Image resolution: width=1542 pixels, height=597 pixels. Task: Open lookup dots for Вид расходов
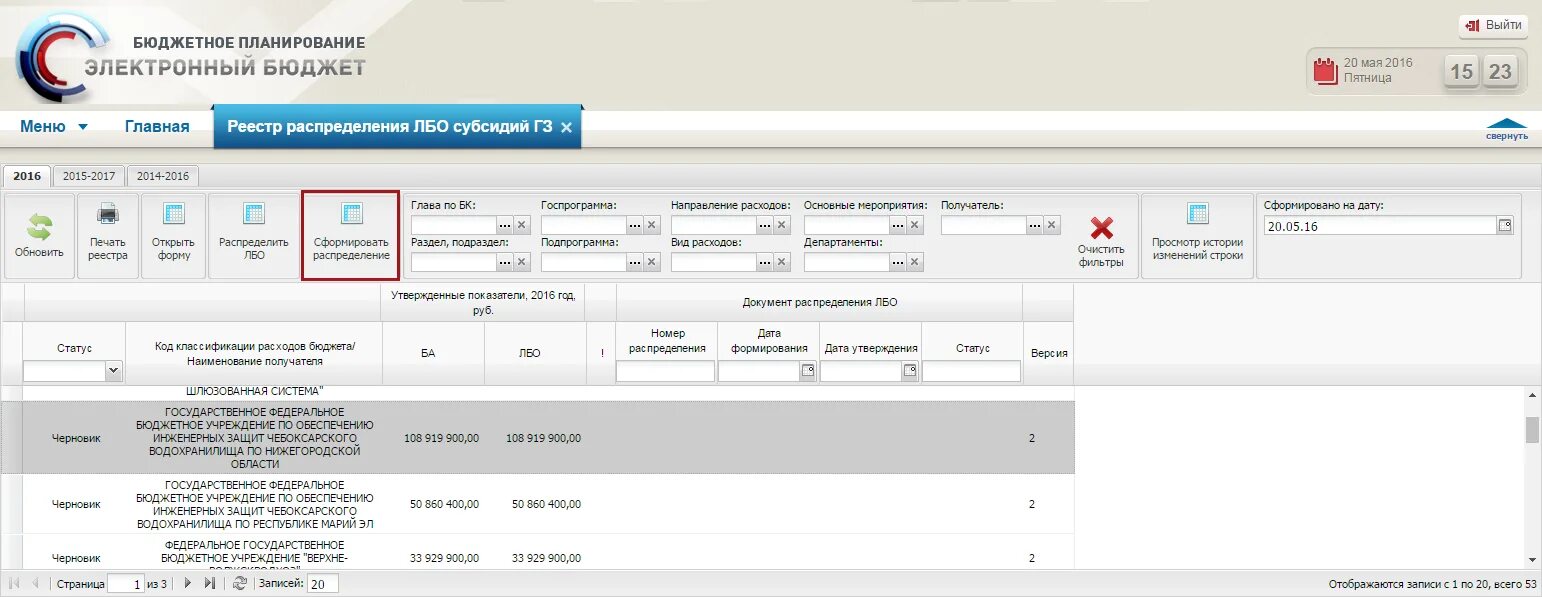(x=765, y=262)
